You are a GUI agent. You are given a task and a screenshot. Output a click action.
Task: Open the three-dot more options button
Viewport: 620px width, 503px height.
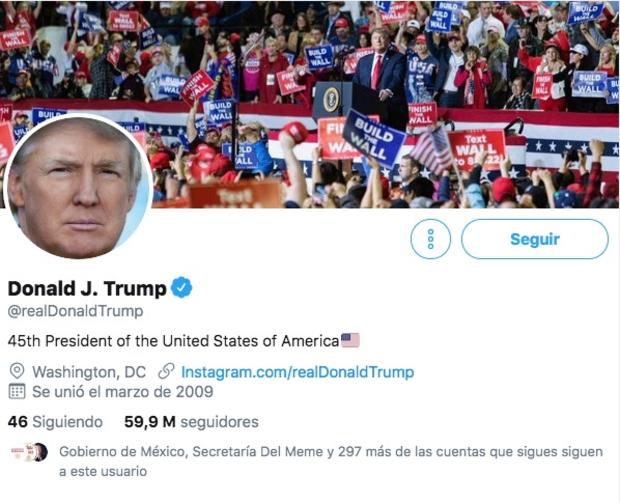pyautogui.click(x=431, y=239)
